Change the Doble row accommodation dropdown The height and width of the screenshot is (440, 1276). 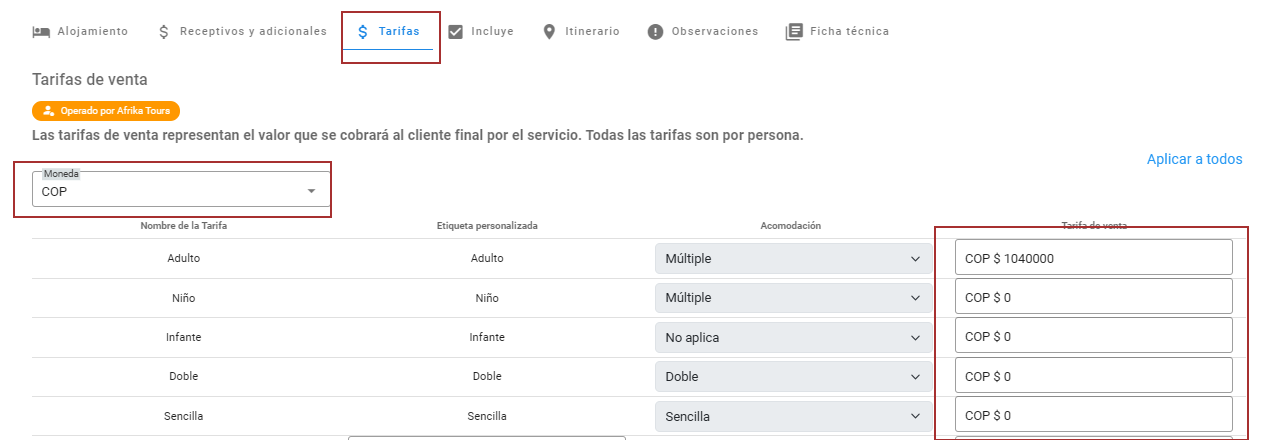(793, 377)
